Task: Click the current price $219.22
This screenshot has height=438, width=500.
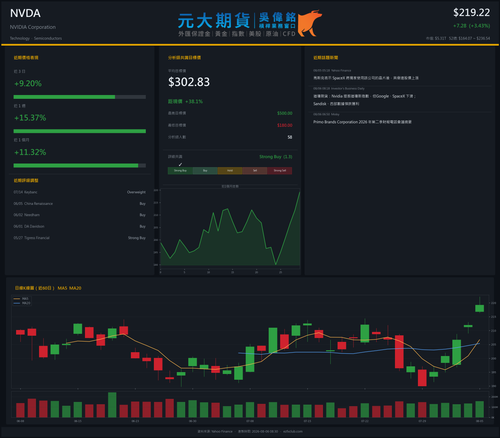Action: [x=471, y=13]
